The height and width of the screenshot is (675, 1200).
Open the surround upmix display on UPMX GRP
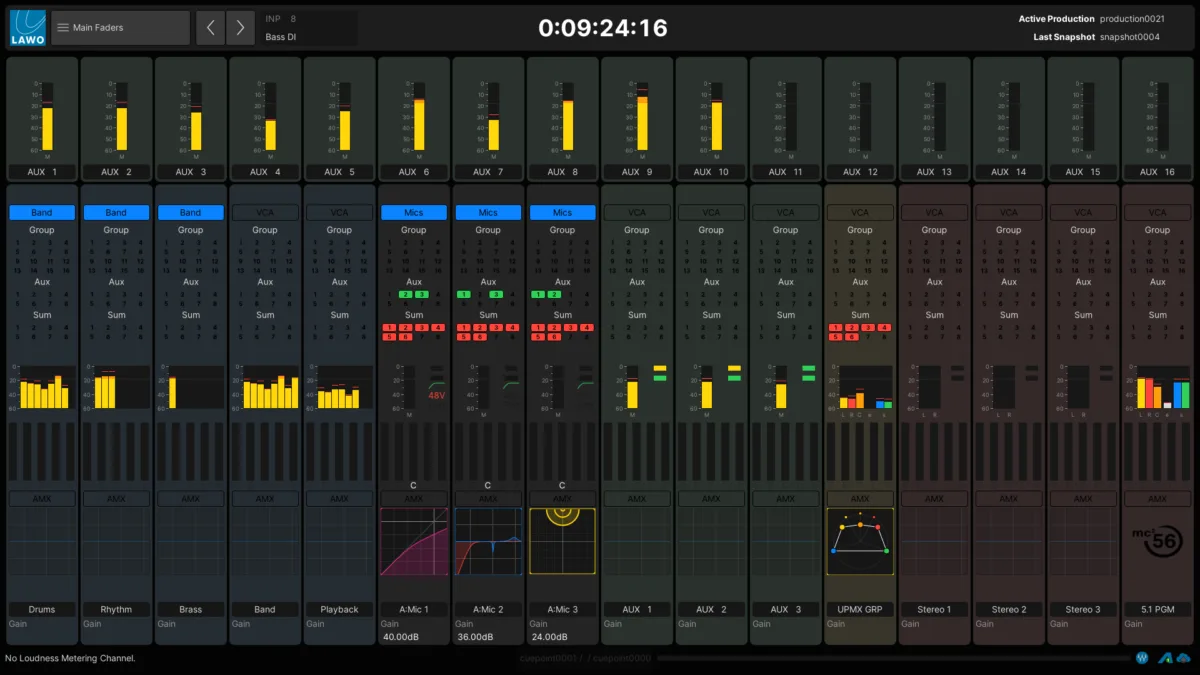pyautogui.click(x=860, y=541)
